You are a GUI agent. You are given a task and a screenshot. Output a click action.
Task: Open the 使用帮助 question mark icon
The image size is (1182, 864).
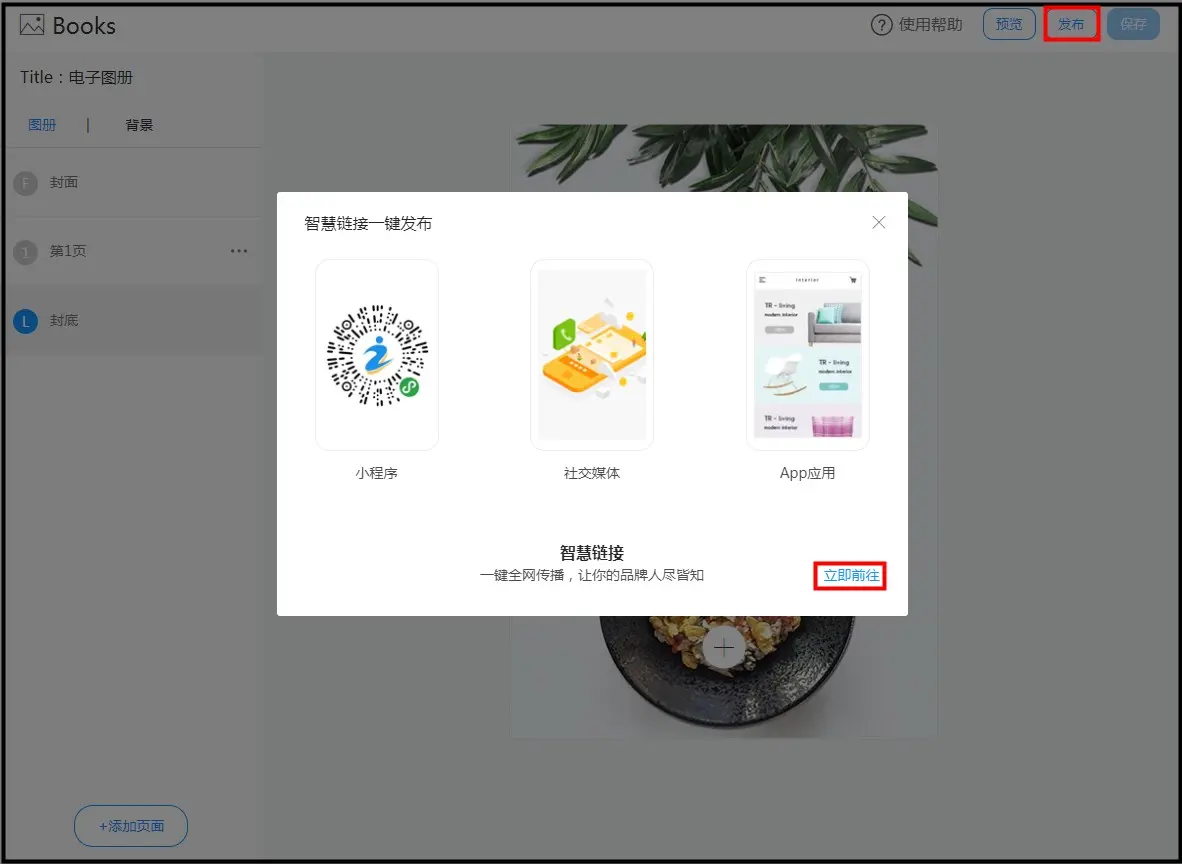(x=881, y=25)
